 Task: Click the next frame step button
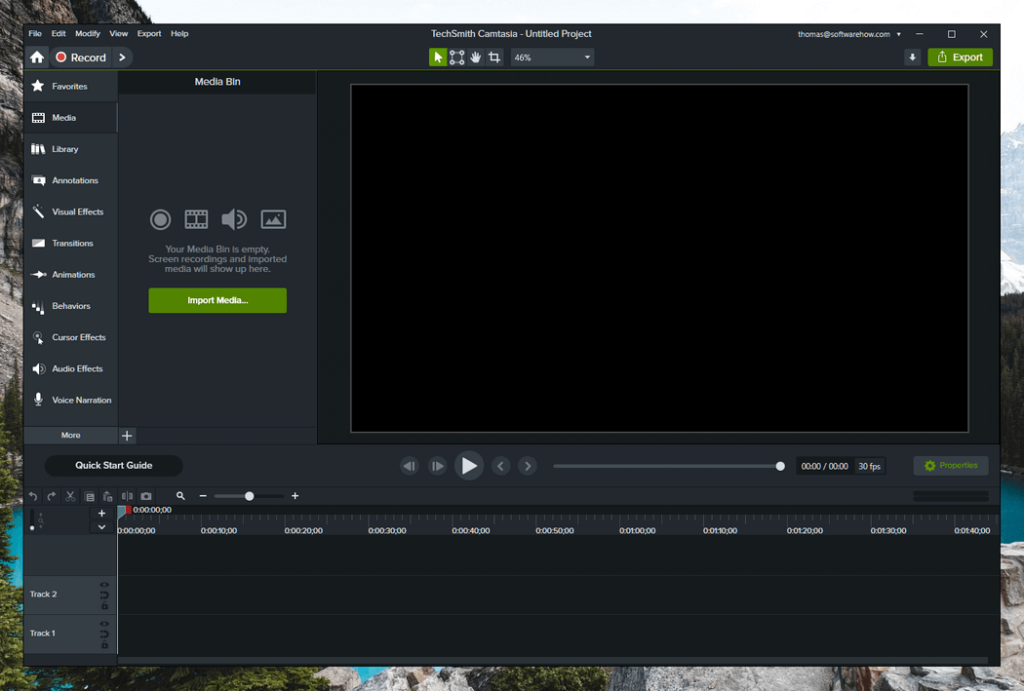point(437,466)
